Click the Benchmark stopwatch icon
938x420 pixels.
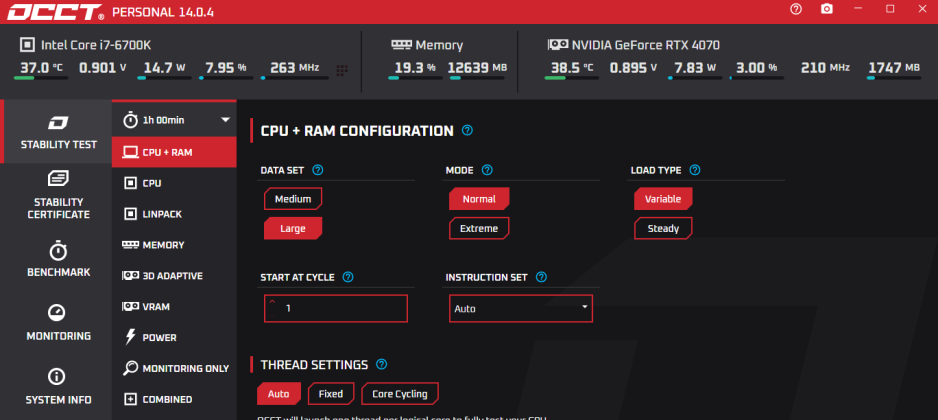58,250
